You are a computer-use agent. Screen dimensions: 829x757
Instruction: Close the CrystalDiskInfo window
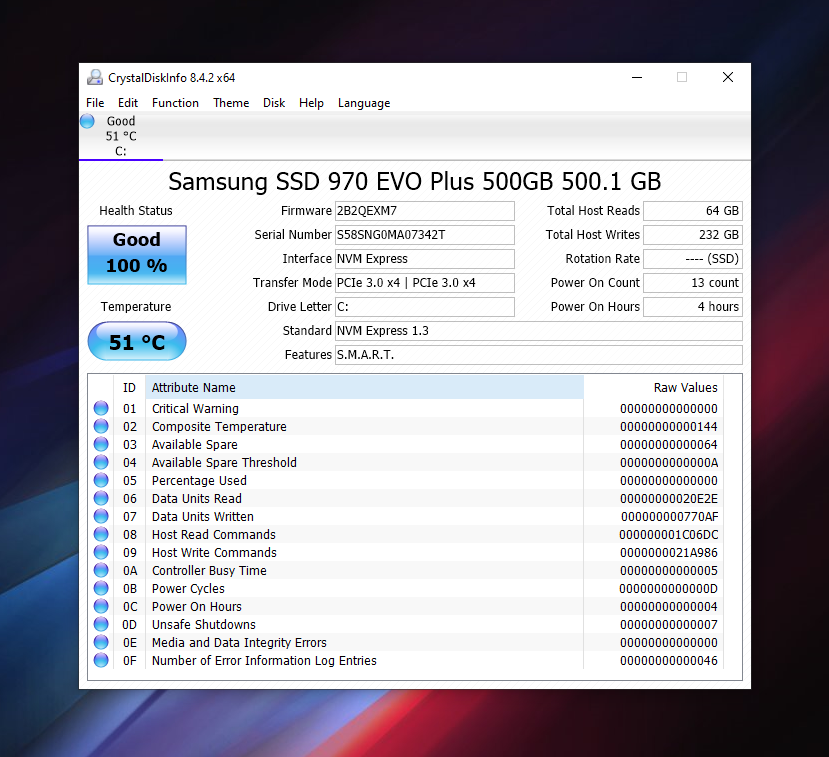click(728, 78)
